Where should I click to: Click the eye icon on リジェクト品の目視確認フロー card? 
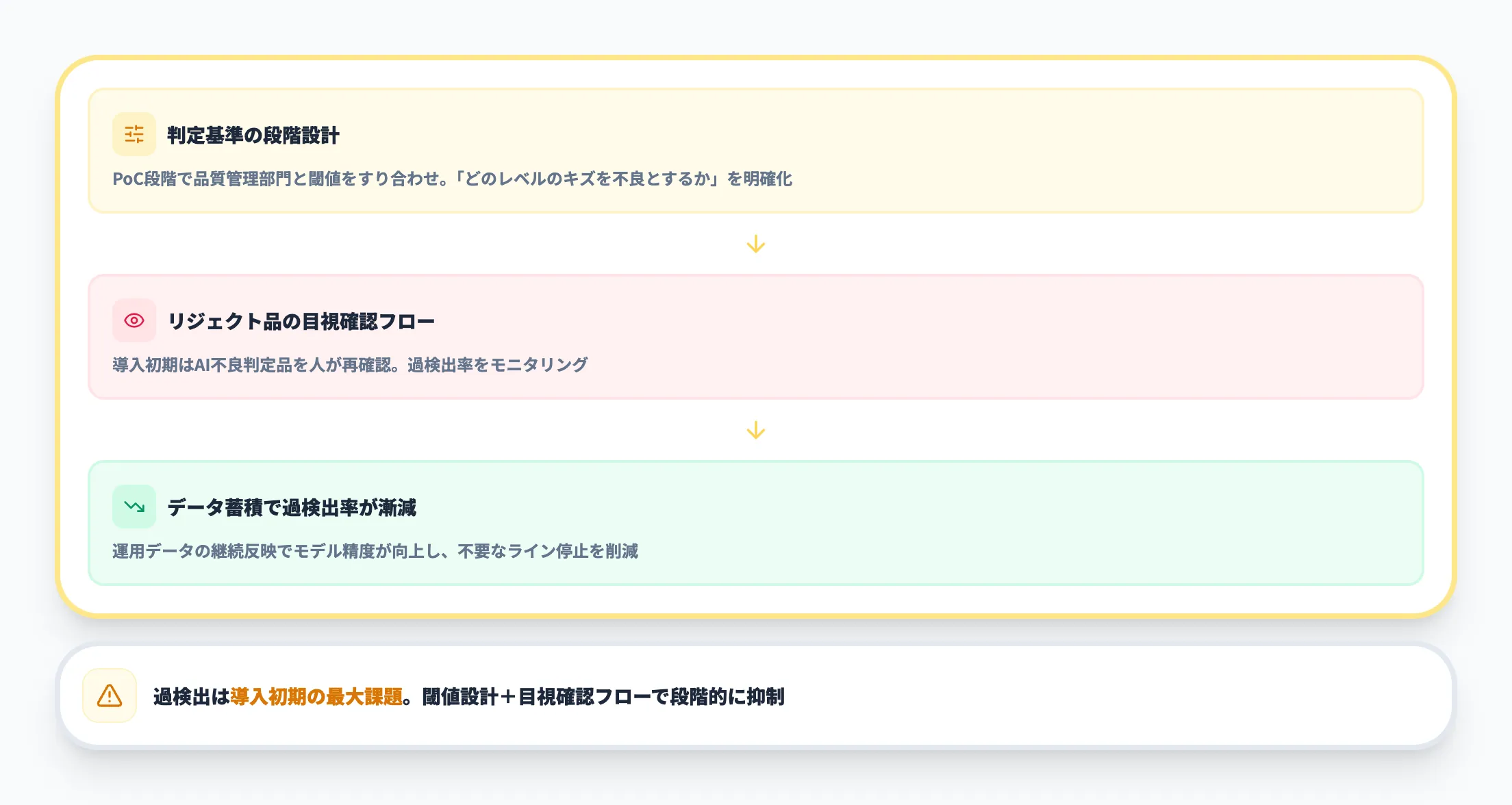[x=134, y=320]
